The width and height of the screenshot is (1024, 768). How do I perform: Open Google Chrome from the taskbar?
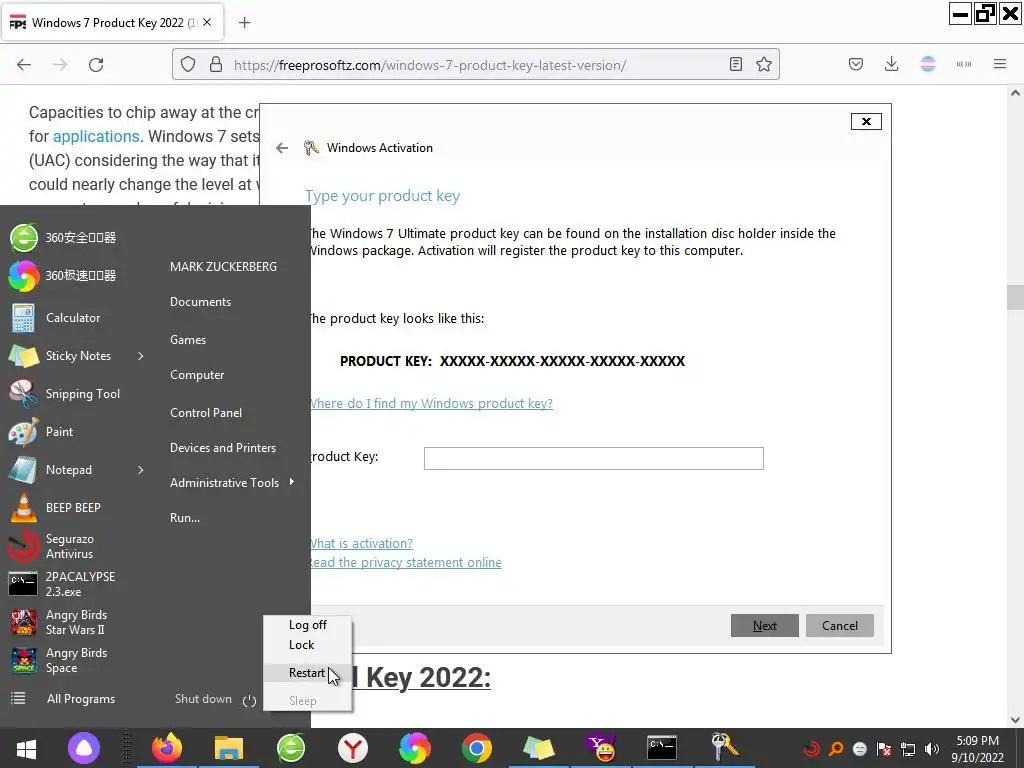click(x=477, y=748)
